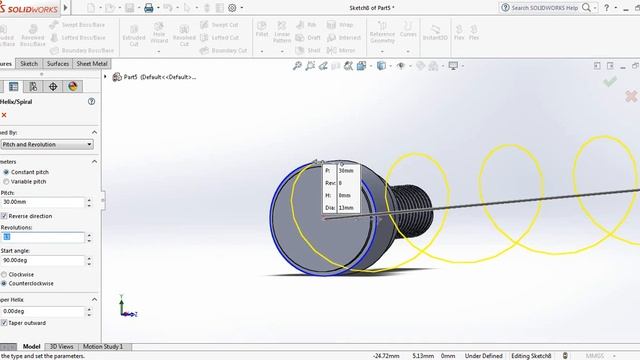Click the Reference Geometry tool
This screenshot has height=360, width=640.
click(382, 32)
